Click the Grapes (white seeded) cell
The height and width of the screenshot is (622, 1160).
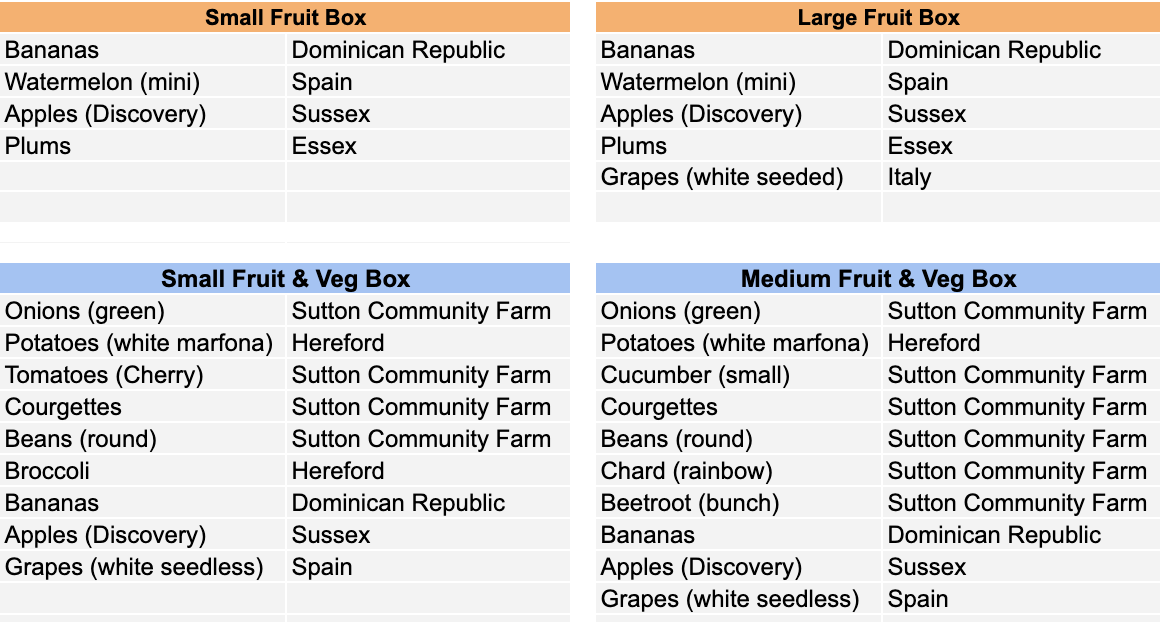[738, 178]
